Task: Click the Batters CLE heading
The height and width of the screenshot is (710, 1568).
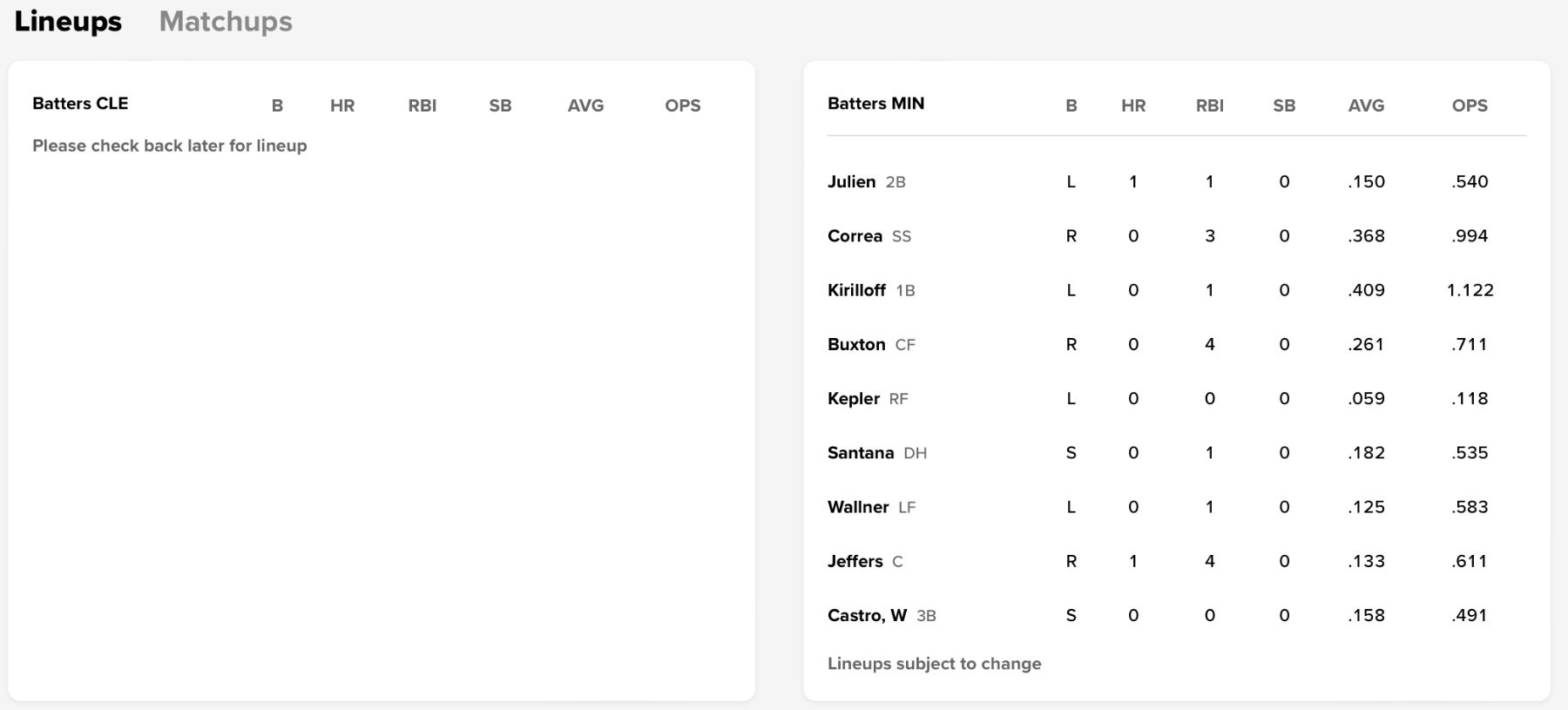Action: pyautogui.click(x=80, y=104)
